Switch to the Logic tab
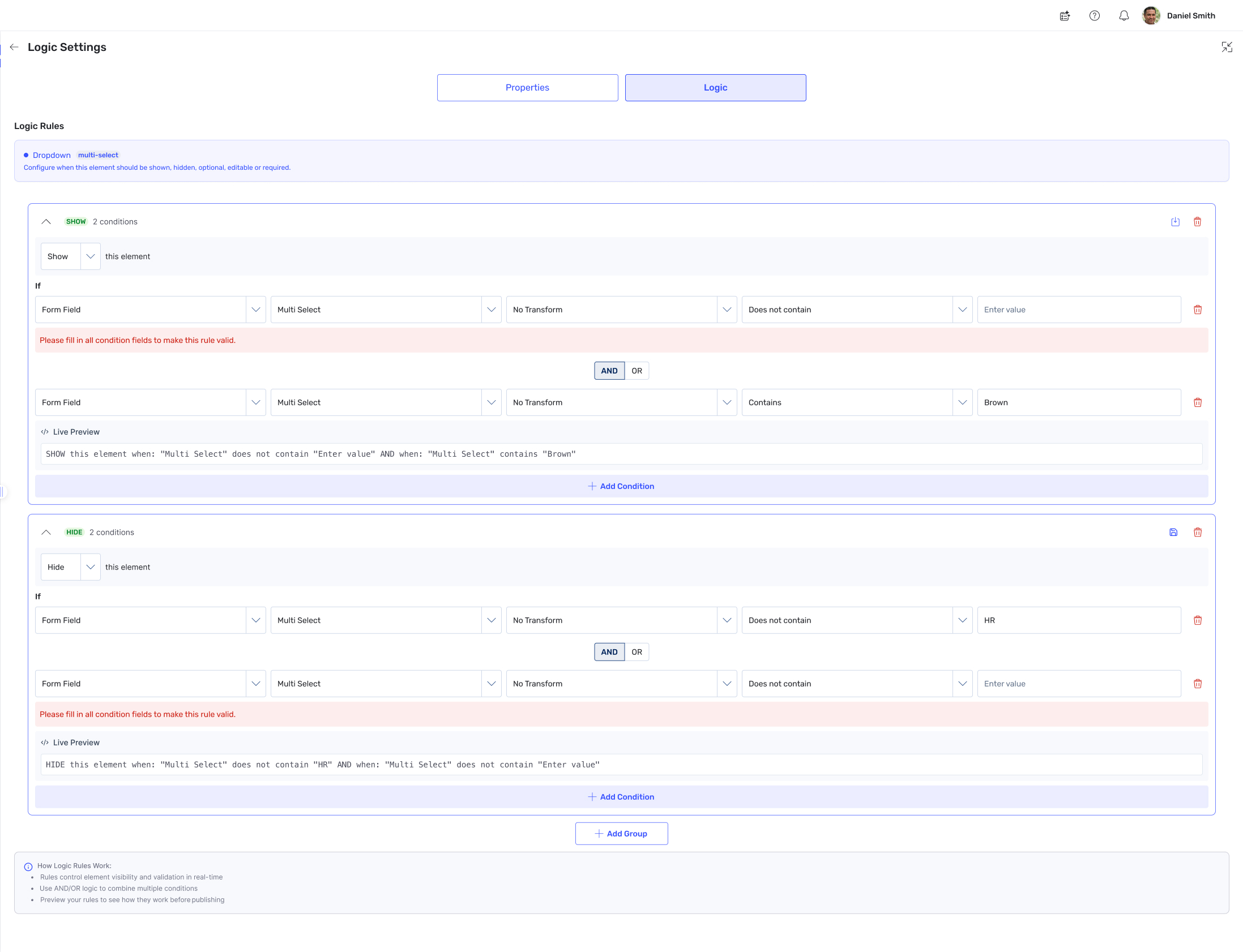The image size is (1243, 952). (715, 88)
